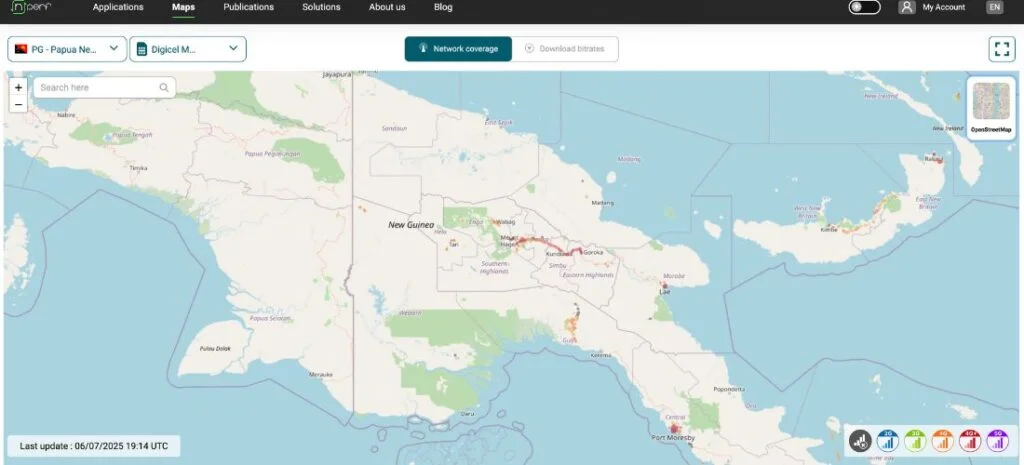The height and width of the screenshot is (465, 1024).
Task: Click the Sandaun province label
Action: pyautogui.click(x=394, y=129)
